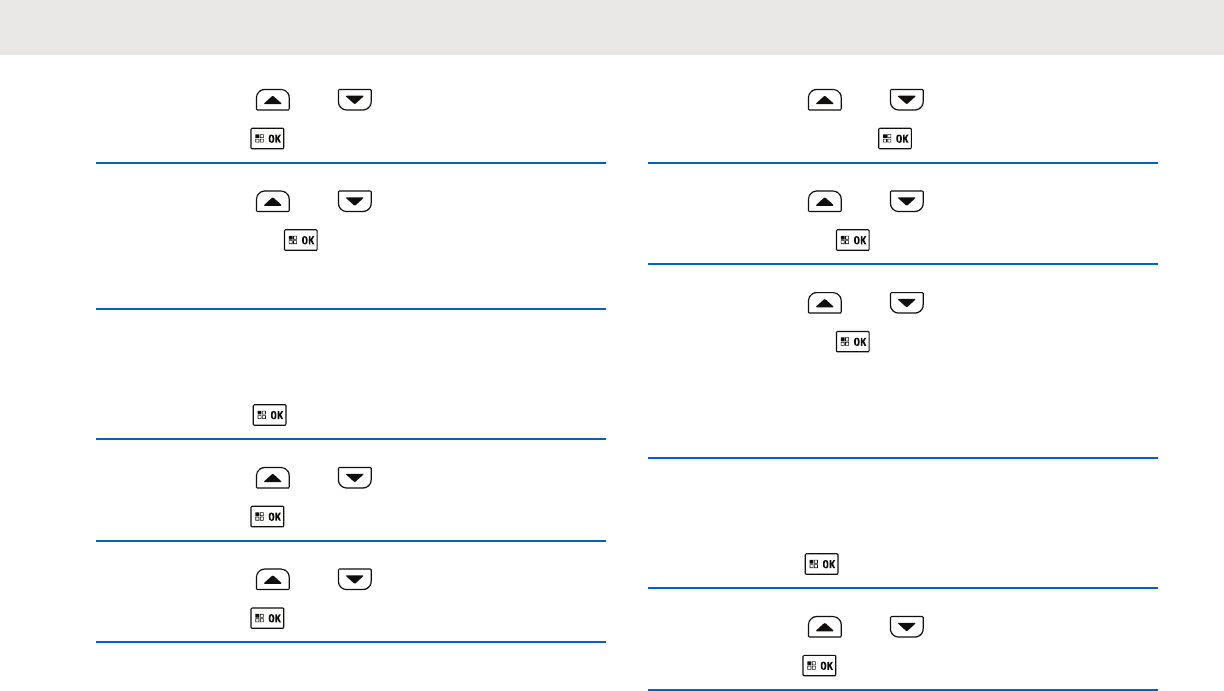Click the up arrow in the left column's last section
The height and width of the screenshot is (691, 1224).
pyautogui.click(x=273, y=579)
